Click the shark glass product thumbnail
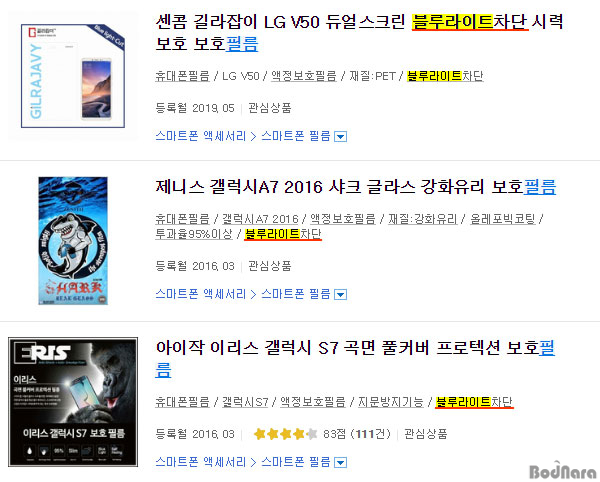This screenshot has height=482, width=600. coord(73,241)
